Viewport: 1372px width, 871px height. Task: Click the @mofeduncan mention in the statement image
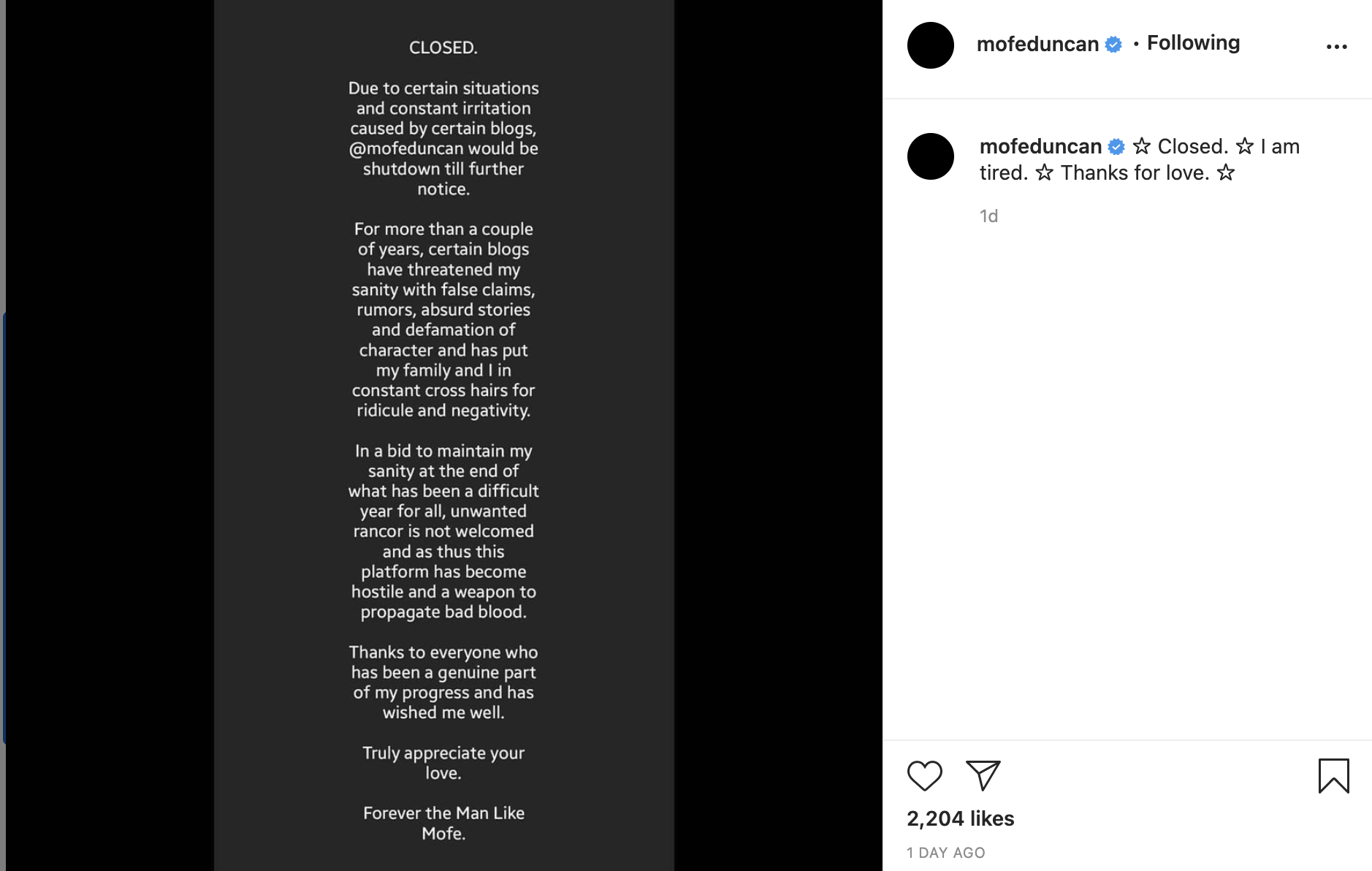406,149
